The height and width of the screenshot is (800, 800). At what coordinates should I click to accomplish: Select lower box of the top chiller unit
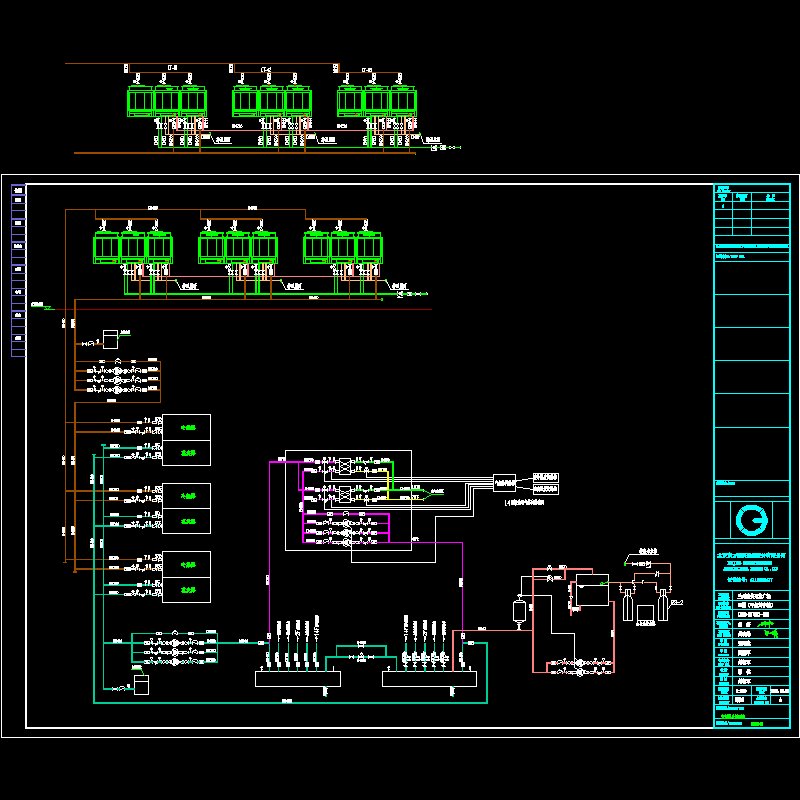(186, 453)
